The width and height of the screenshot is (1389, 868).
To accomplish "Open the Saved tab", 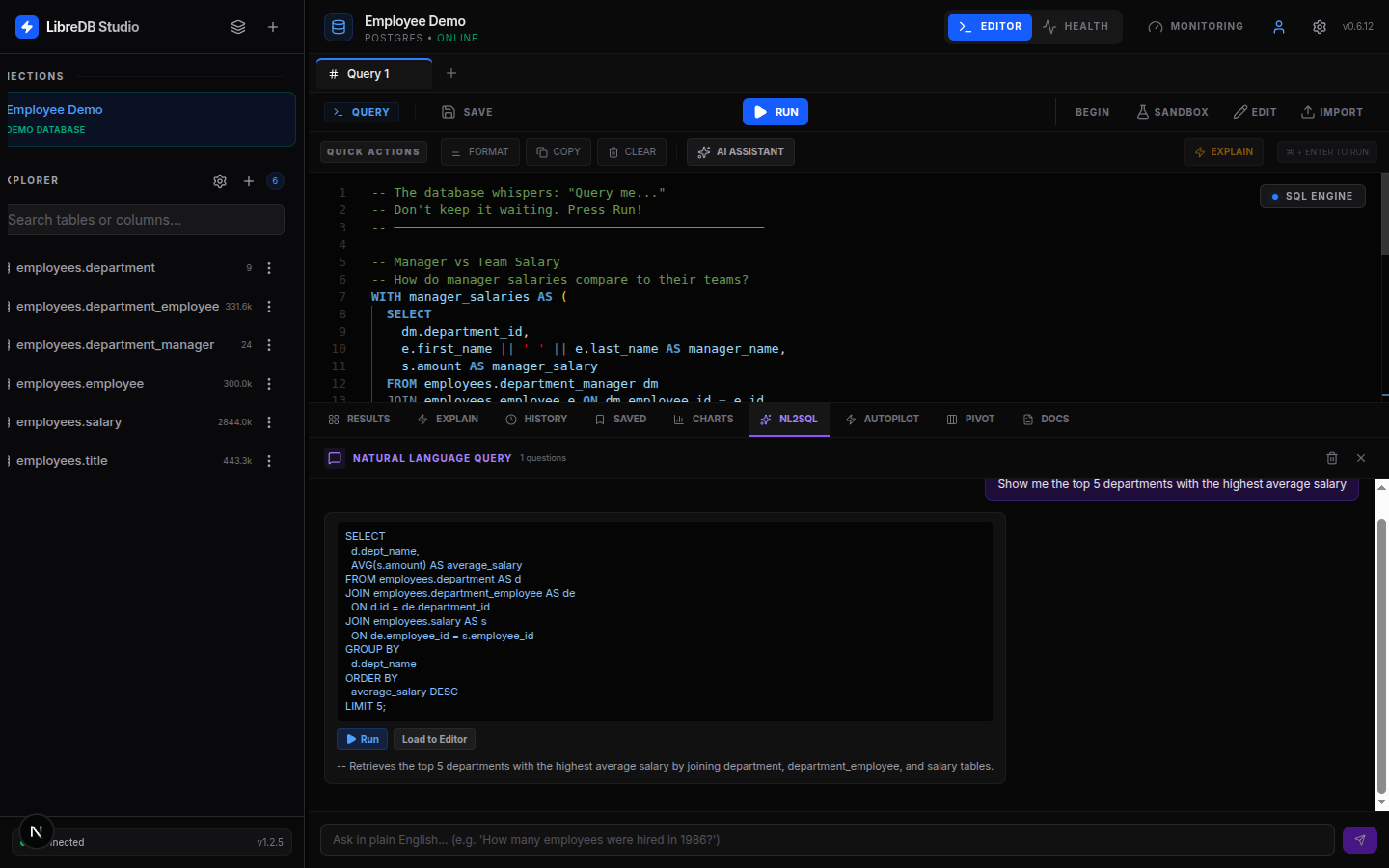I will (x=620, y=420).
